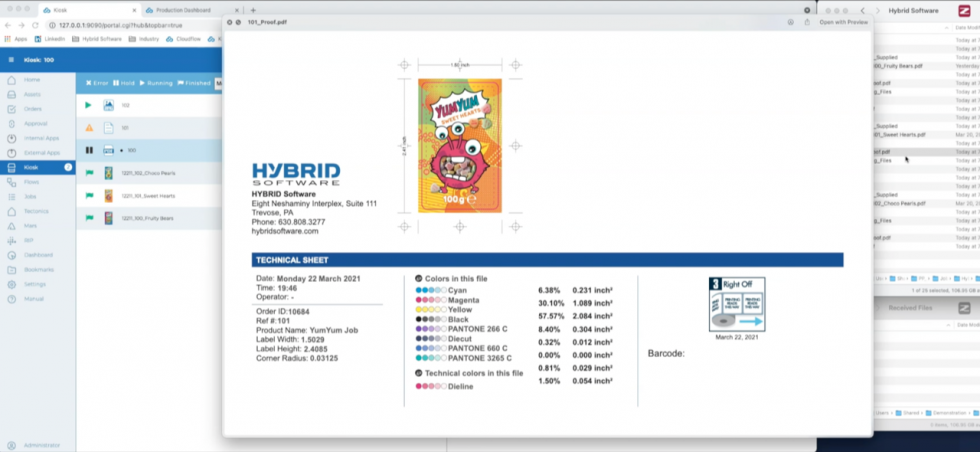The image size is (980, 452).
Task: Go back in the Hybrid Software Finder window
Action: tap(862, 11)
